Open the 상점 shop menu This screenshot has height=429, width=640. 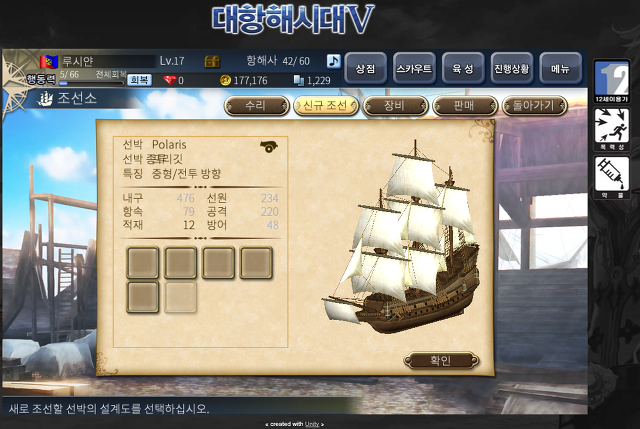pos(365,69)
